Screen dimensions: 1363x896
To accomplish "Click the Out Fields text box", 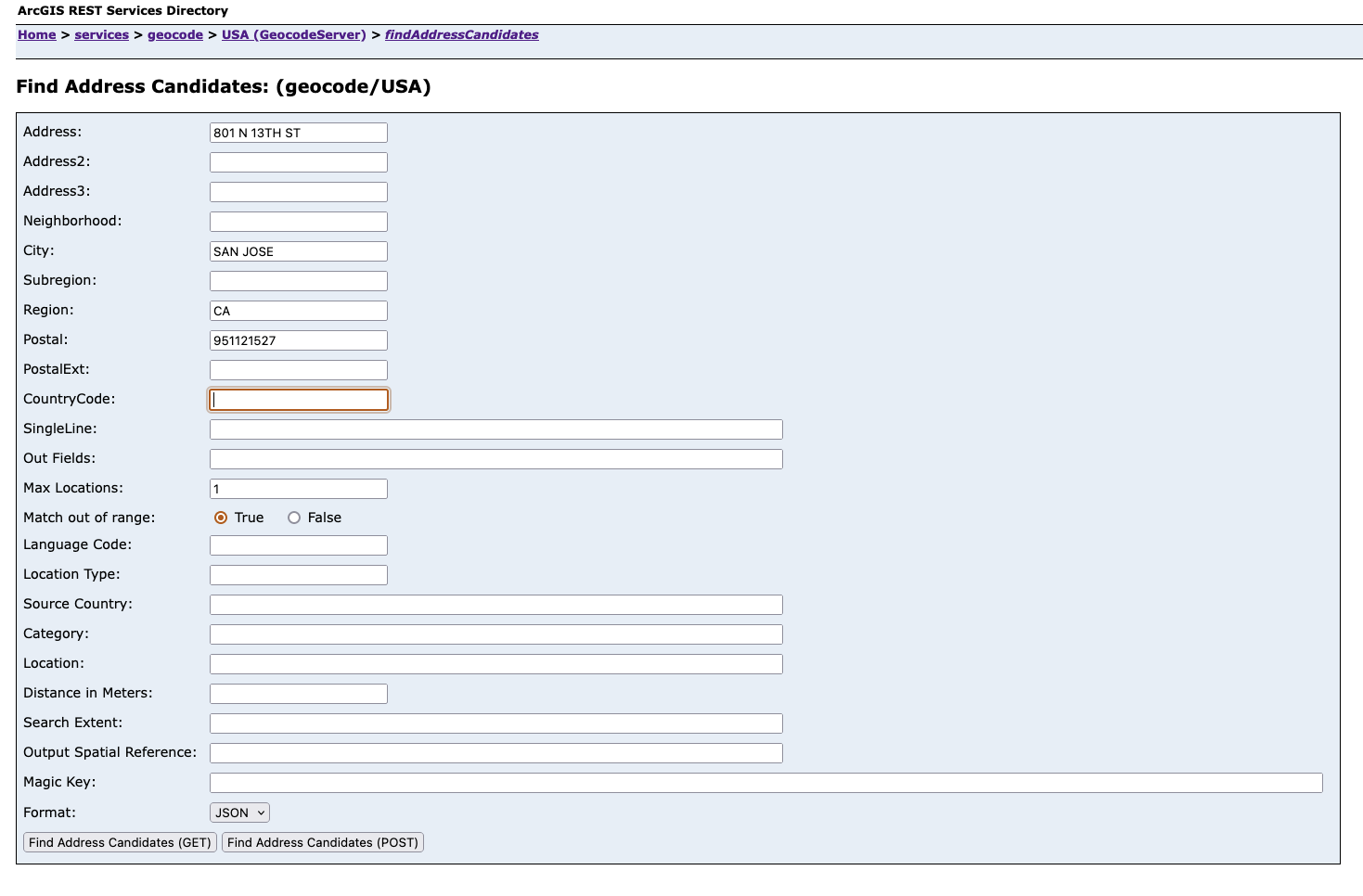I will [x=495, y=459].
